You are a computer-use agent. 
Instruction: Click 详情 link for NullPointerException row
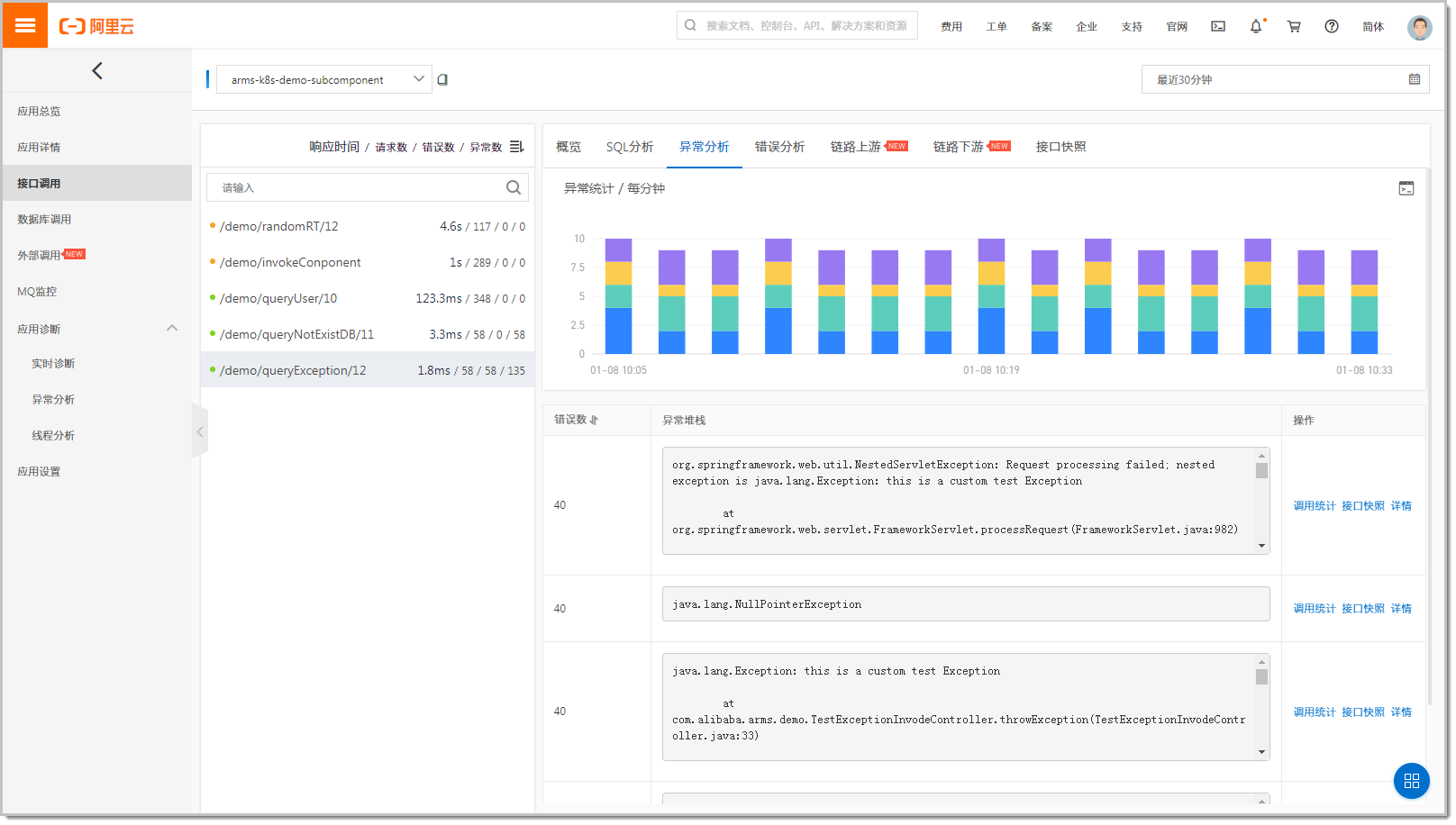click(1401, 609)
